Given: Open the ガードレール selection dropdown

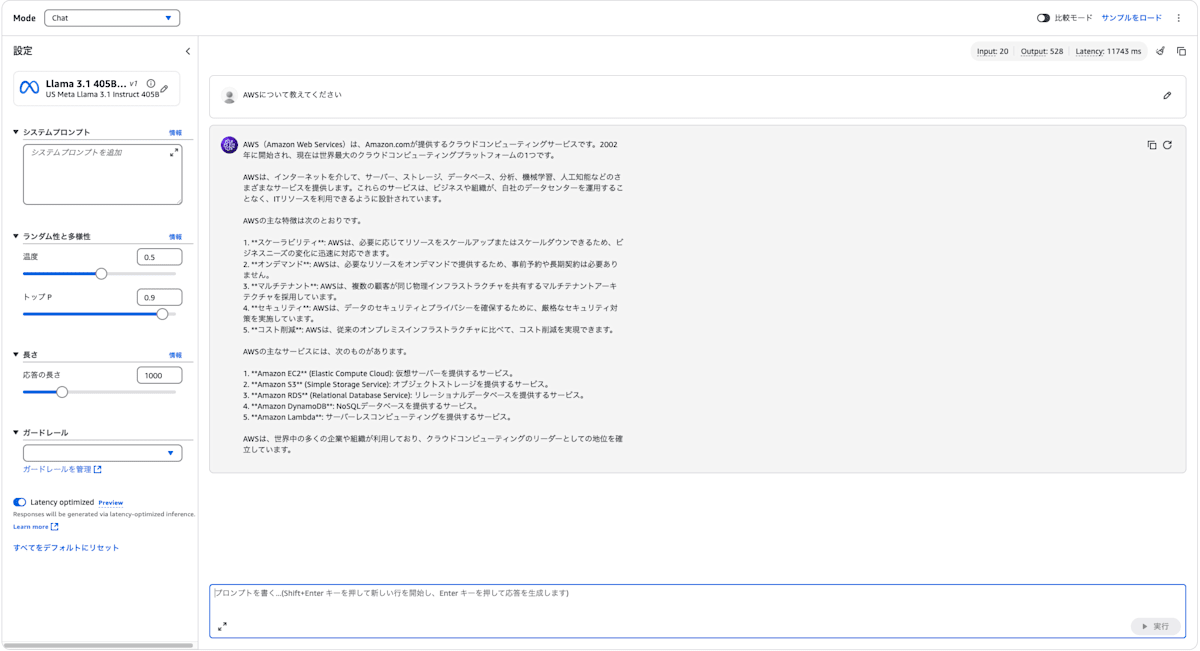Looking at the screenshot, I should click(x=102, y=453).
